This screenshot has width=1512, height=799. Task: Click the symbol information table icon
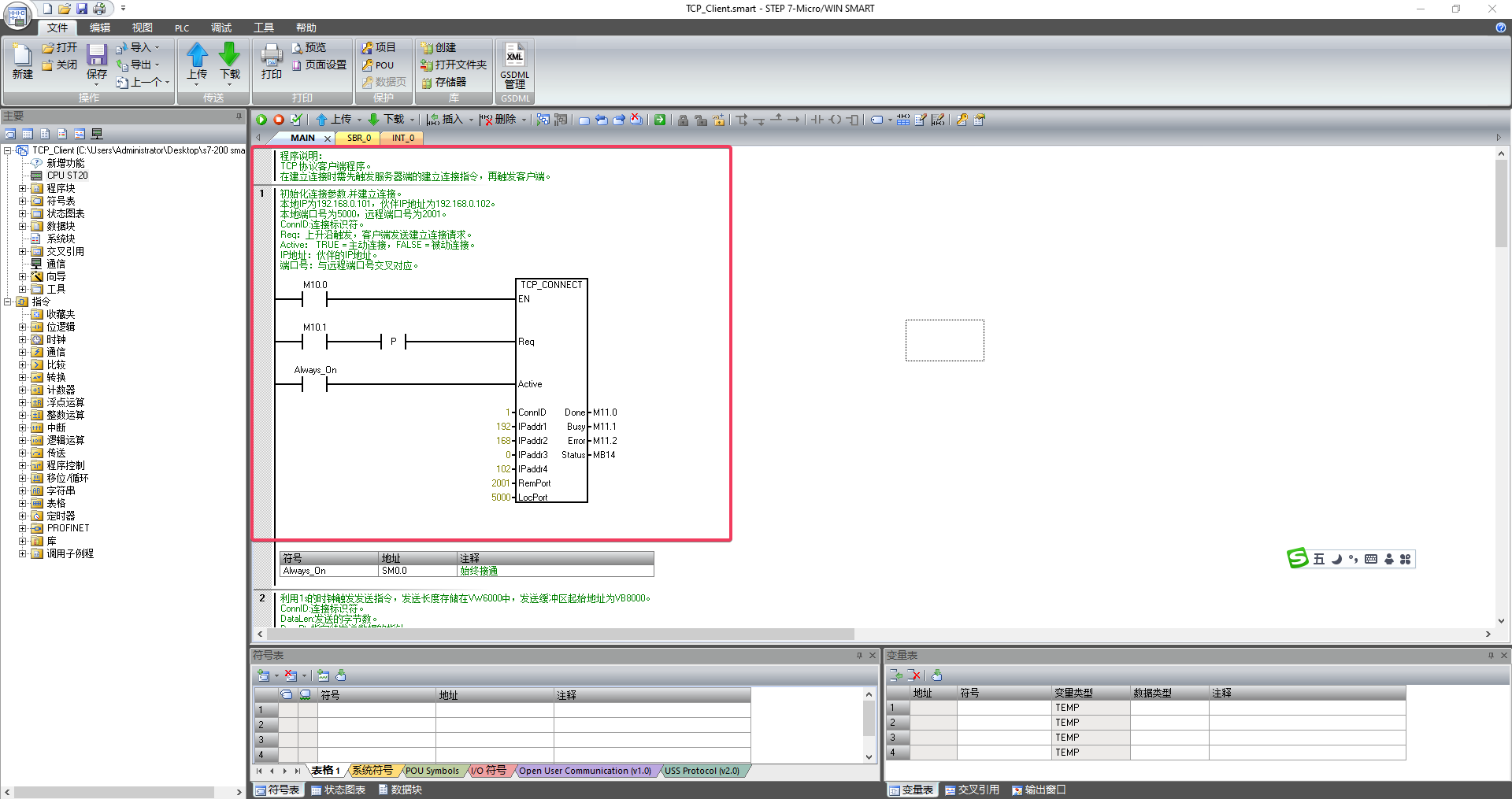[903, 120]
